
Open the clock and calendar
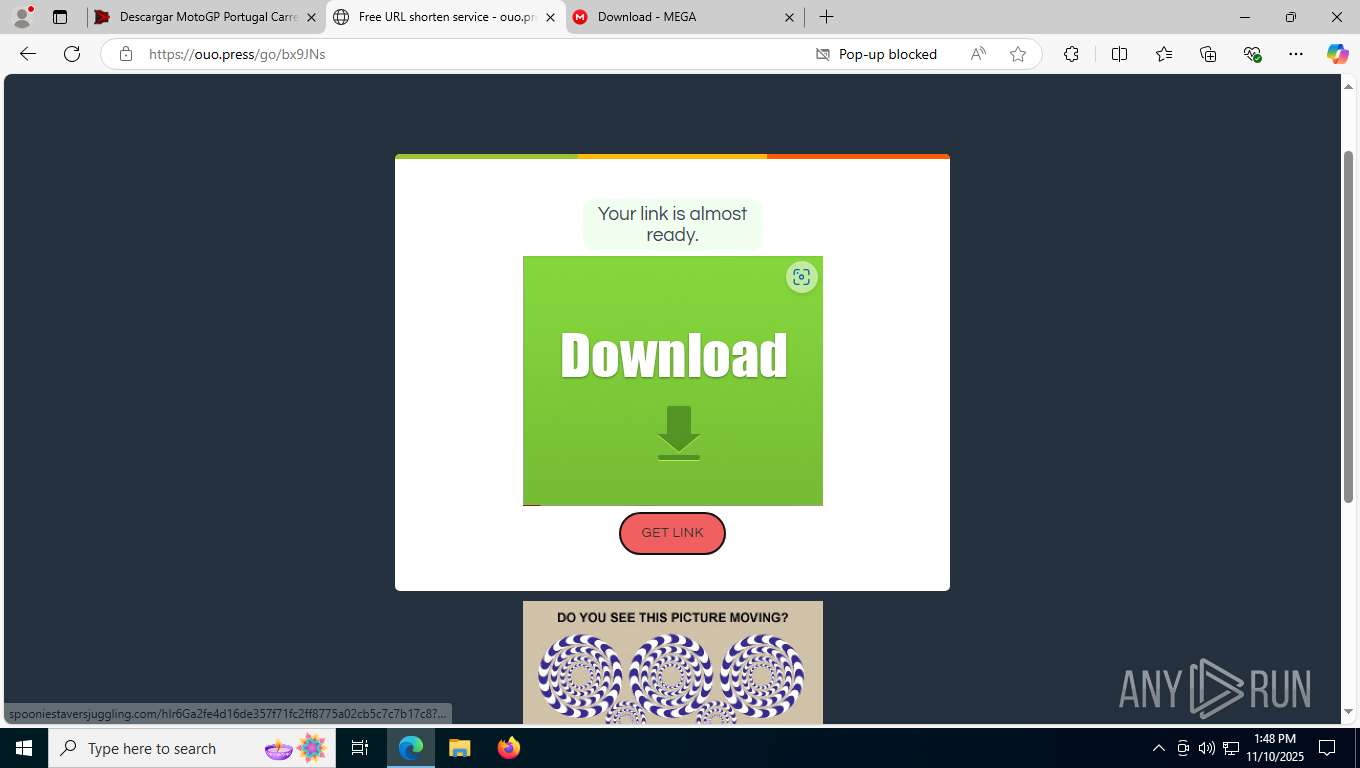(x=1274, y=748)
